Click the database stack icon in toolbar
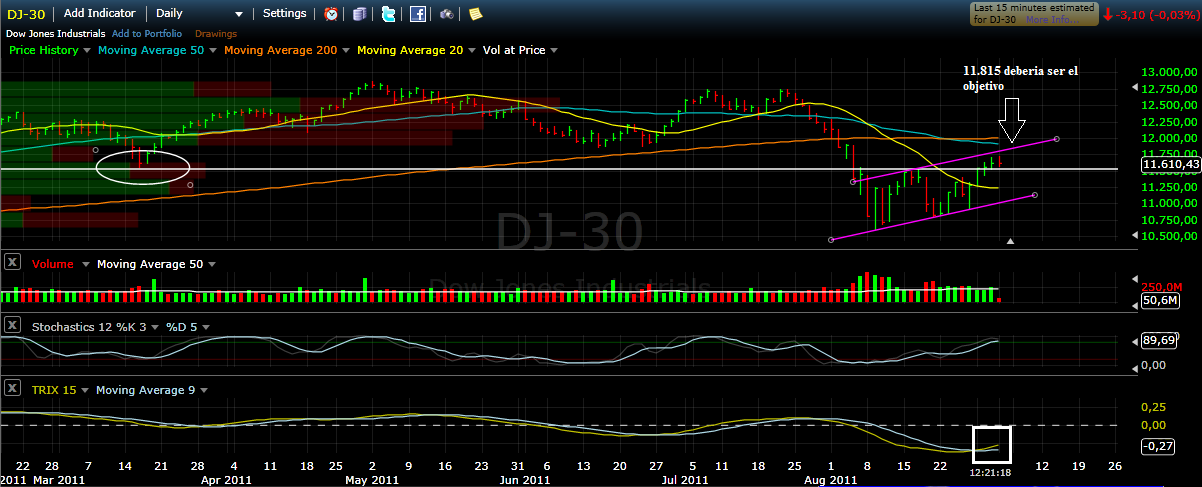The height and width of the screenshot is (487, 1202). point(360,14)
